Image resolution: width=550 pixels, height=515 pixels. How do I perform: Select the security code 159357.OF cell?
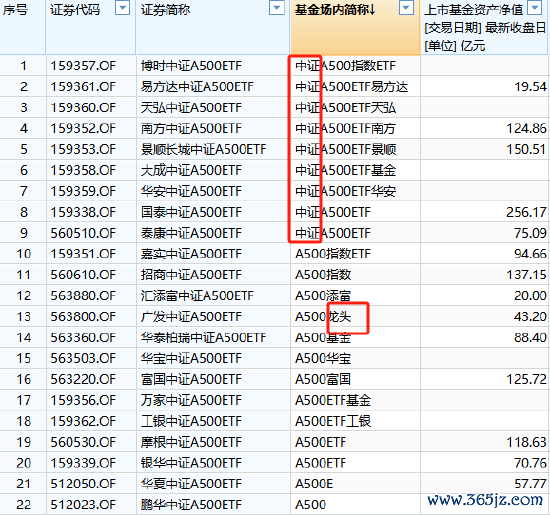(91, 66)
